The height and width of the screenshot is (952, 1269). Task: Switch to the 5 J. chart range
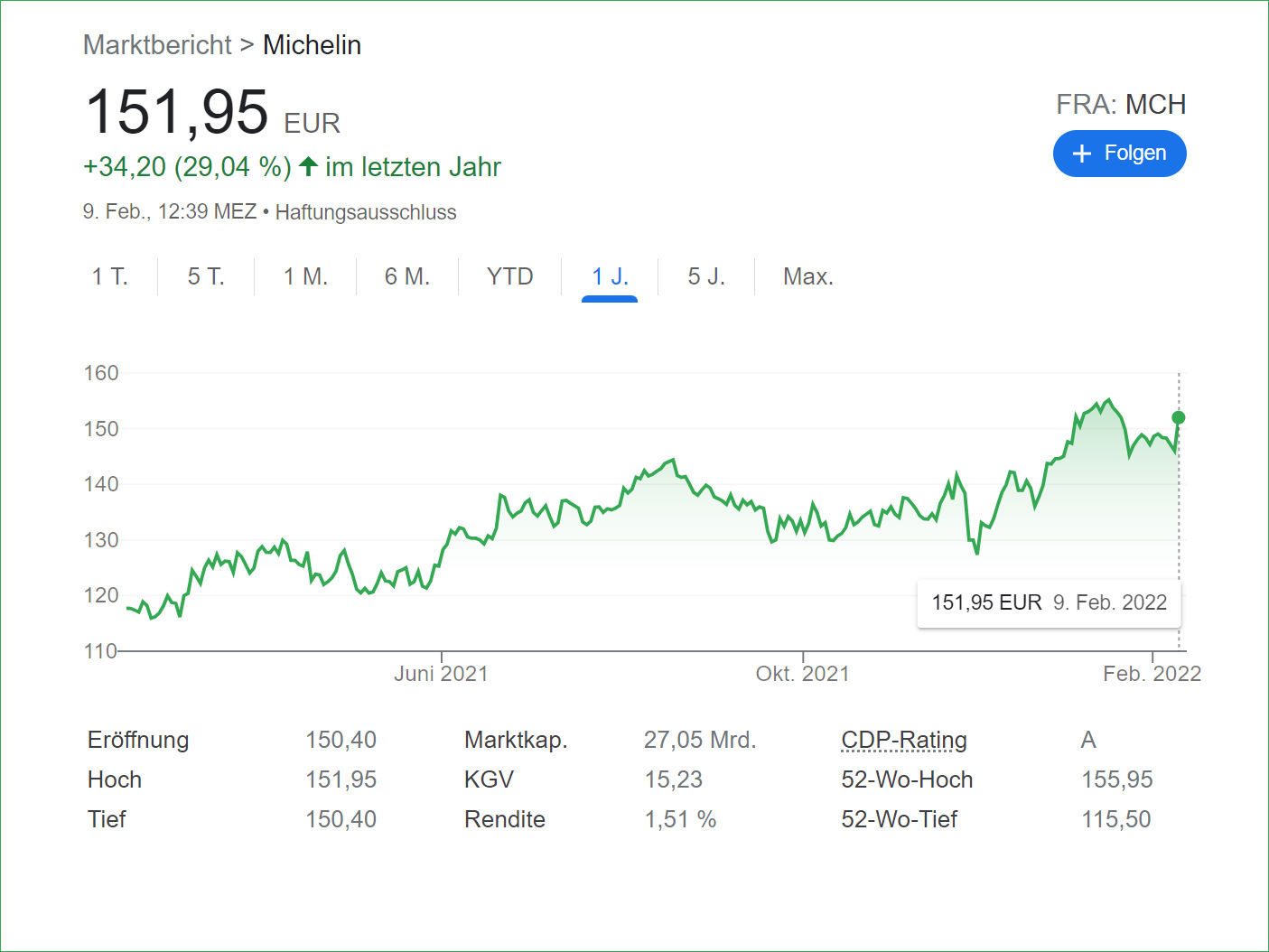click(706, 276)
